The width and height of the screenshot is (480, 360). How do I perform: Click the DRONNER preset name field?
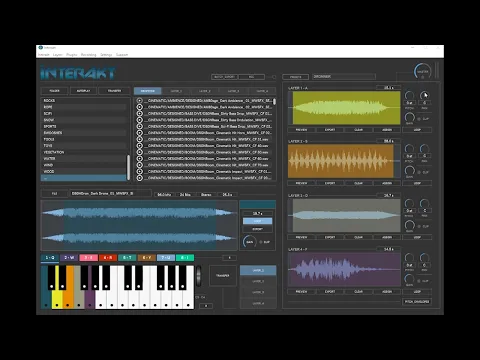[344, 77]
